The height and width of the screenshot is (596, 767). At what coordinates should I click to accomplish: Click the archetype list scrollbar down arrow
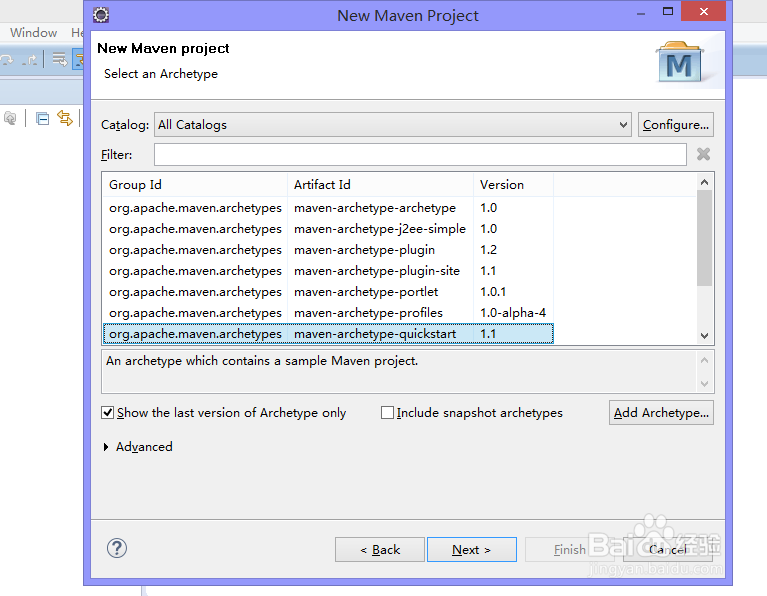coord(704,336)
